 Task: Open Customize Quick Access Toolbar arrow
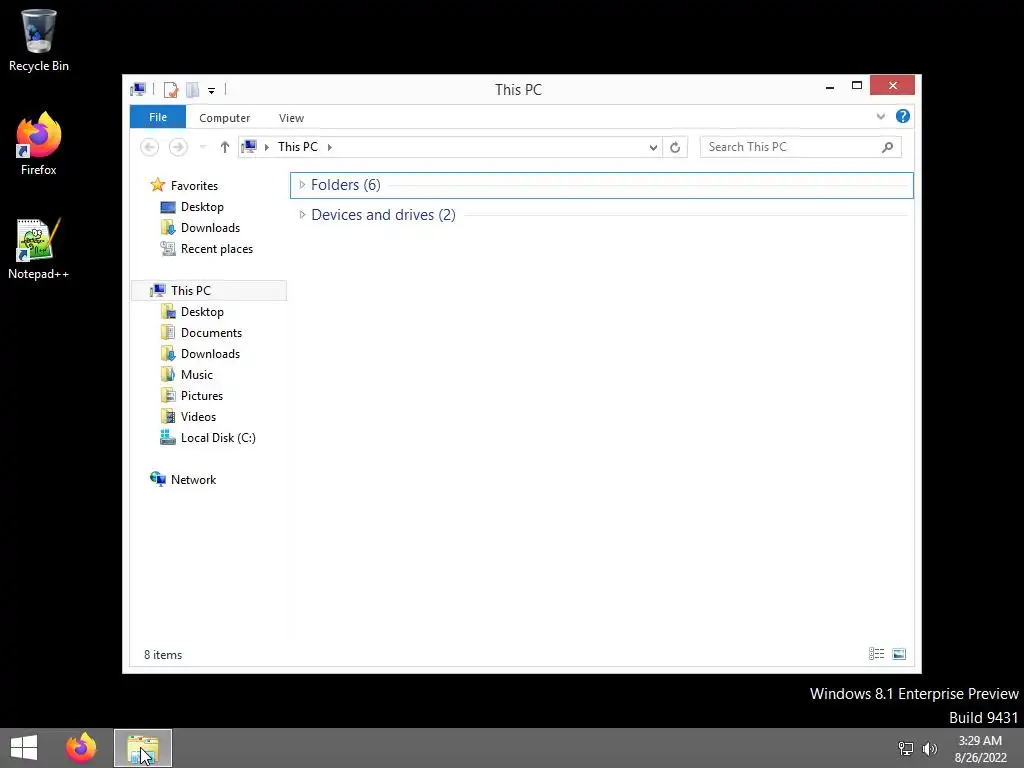point(212,91)
